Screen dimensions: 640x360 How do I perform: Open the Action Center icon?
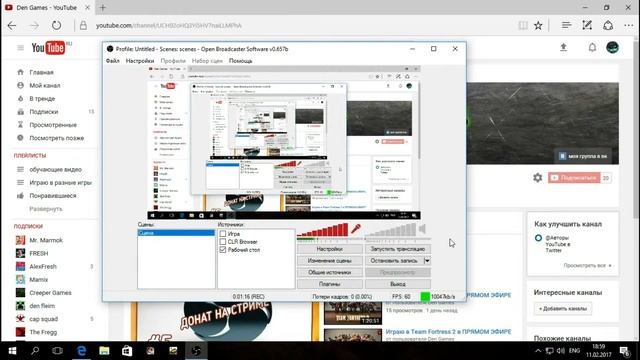point(624,351)
